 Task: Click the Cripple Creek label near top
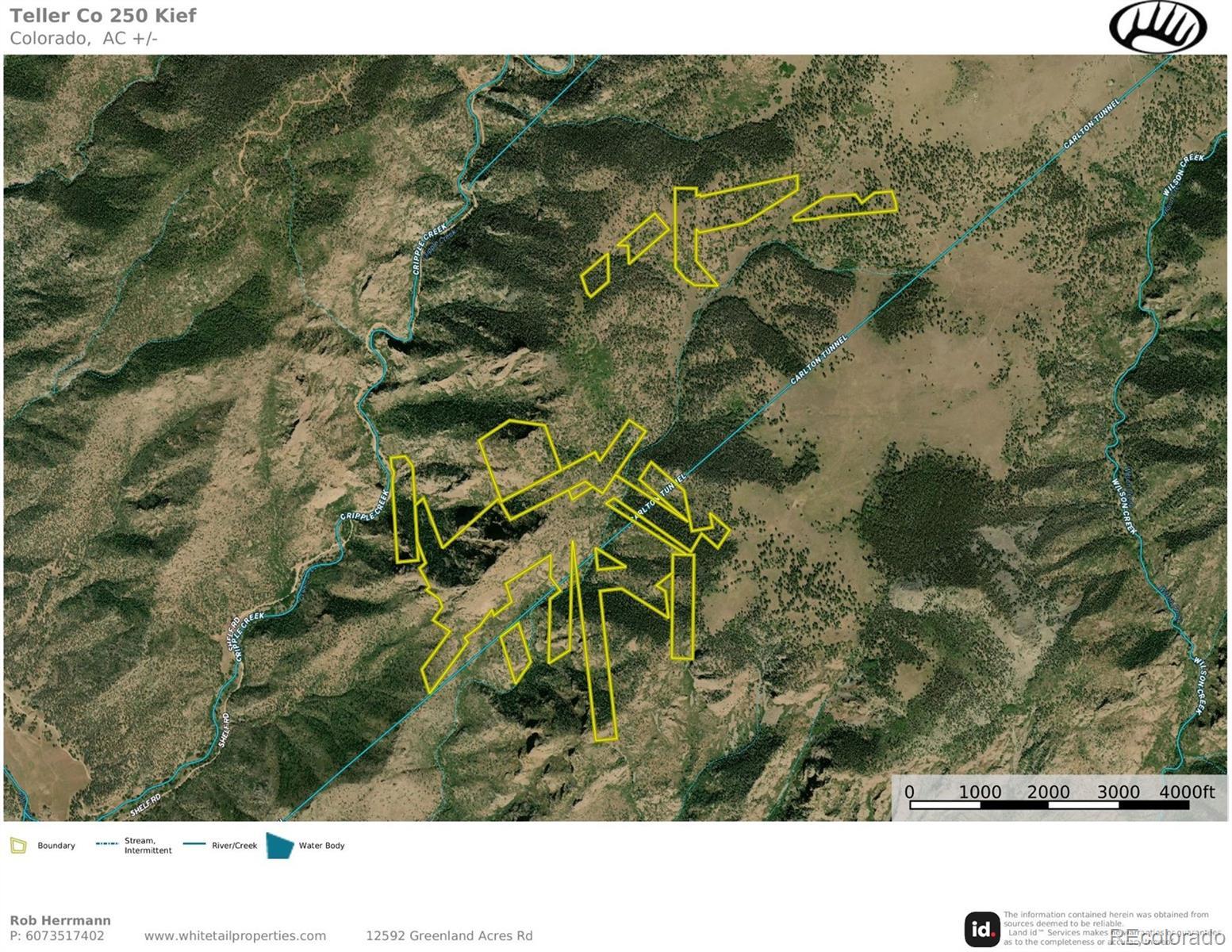point(431,248)
